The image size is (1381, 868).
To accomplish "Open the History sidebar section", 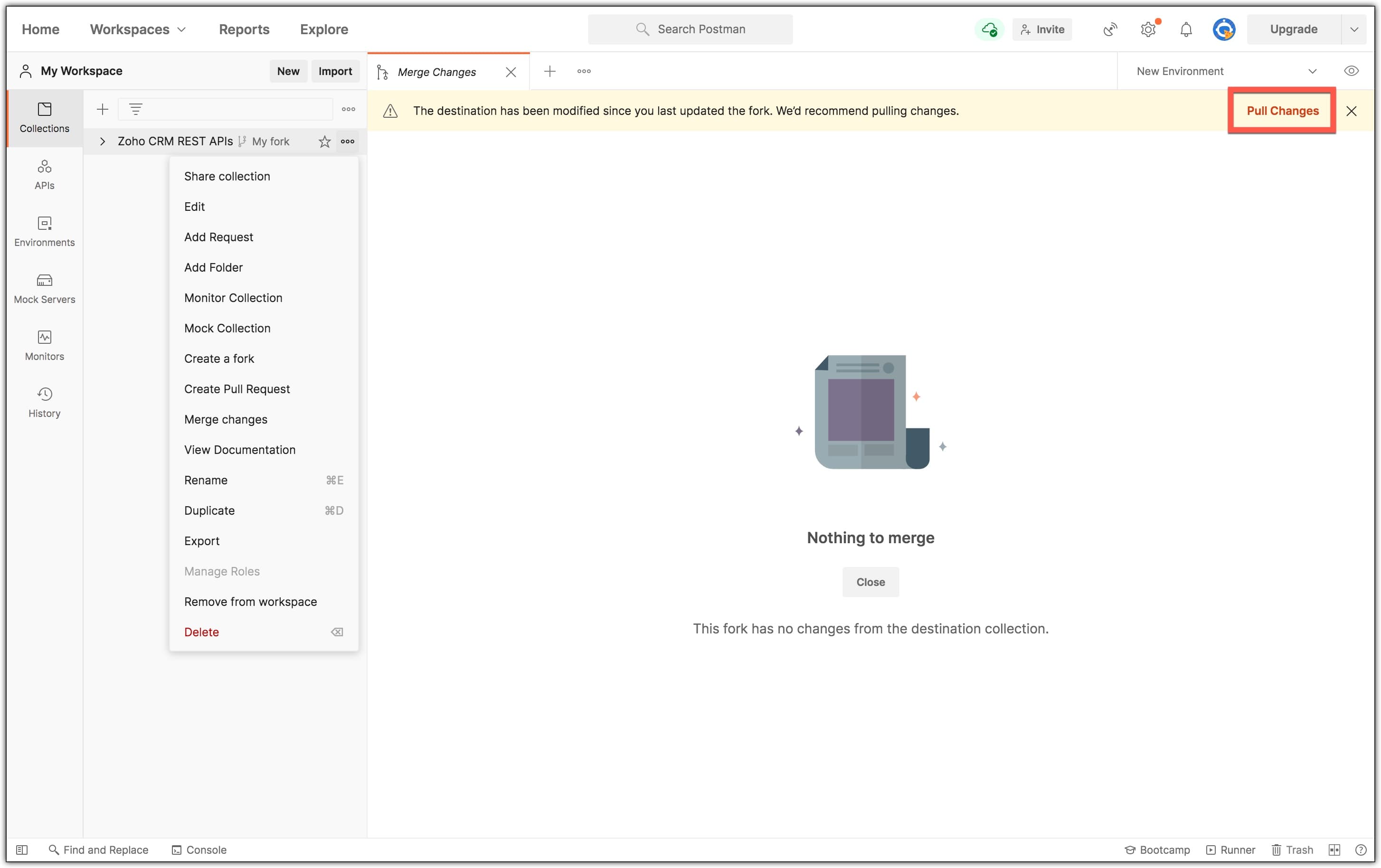I will tap(44, 401).
